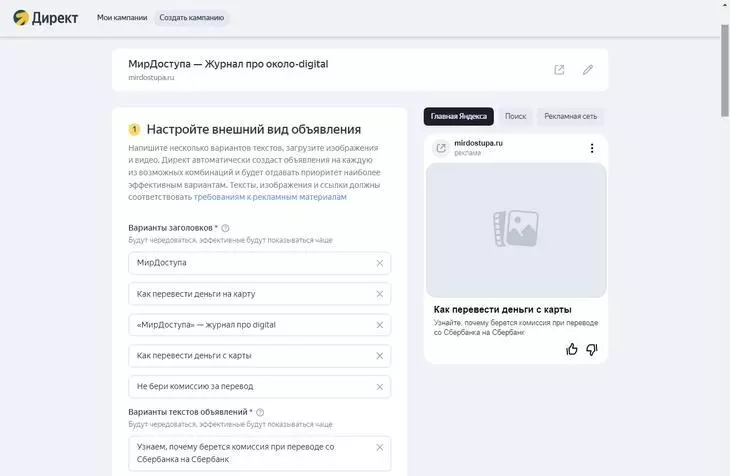Open three-dot menu in ad preview
This screenshot has width=730, height=476.
591,148
